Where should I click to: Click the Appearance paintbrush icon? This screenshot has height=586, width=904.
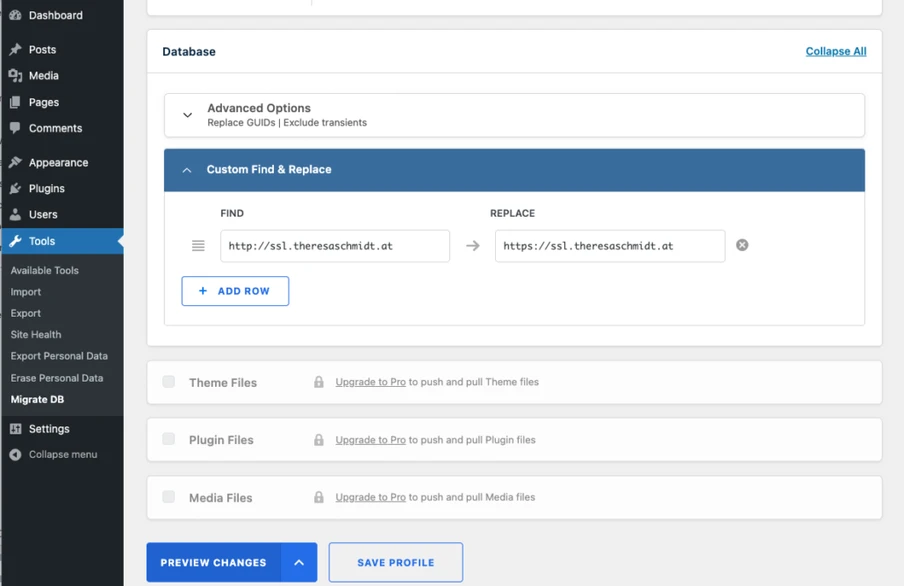tap(15, 162)
